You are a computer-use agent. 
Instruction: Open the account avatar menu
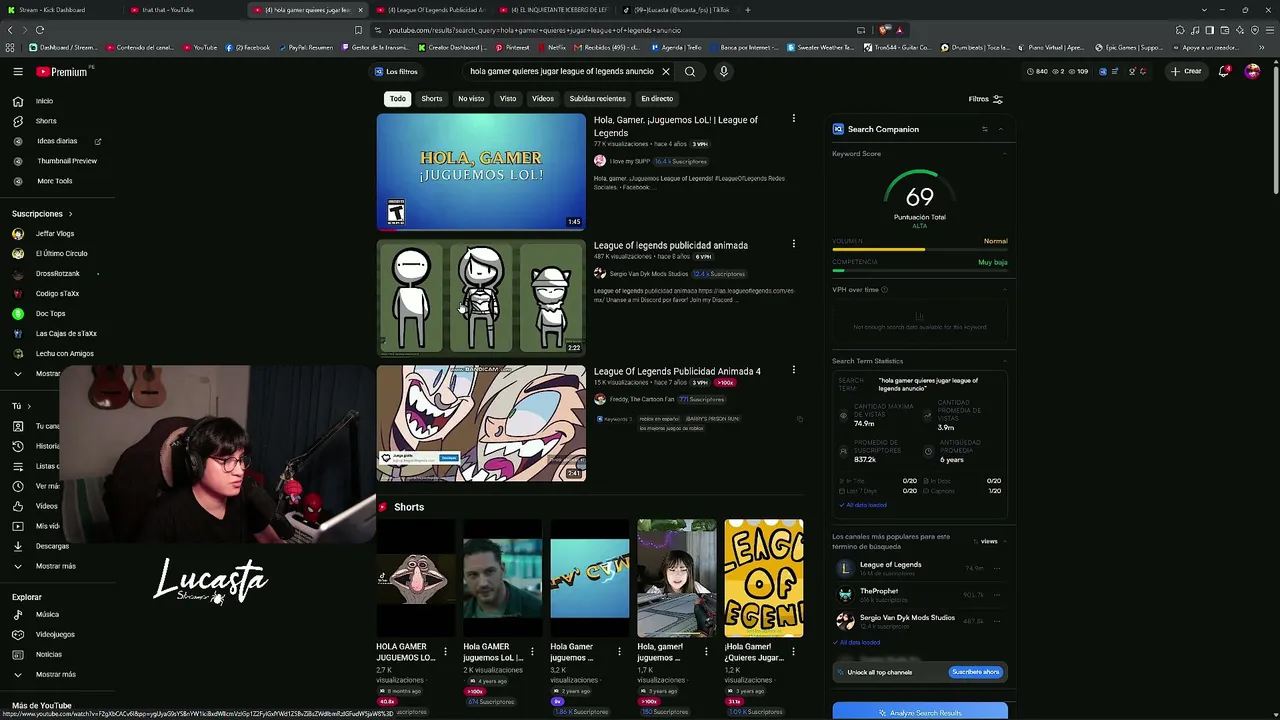point(1252,72)
